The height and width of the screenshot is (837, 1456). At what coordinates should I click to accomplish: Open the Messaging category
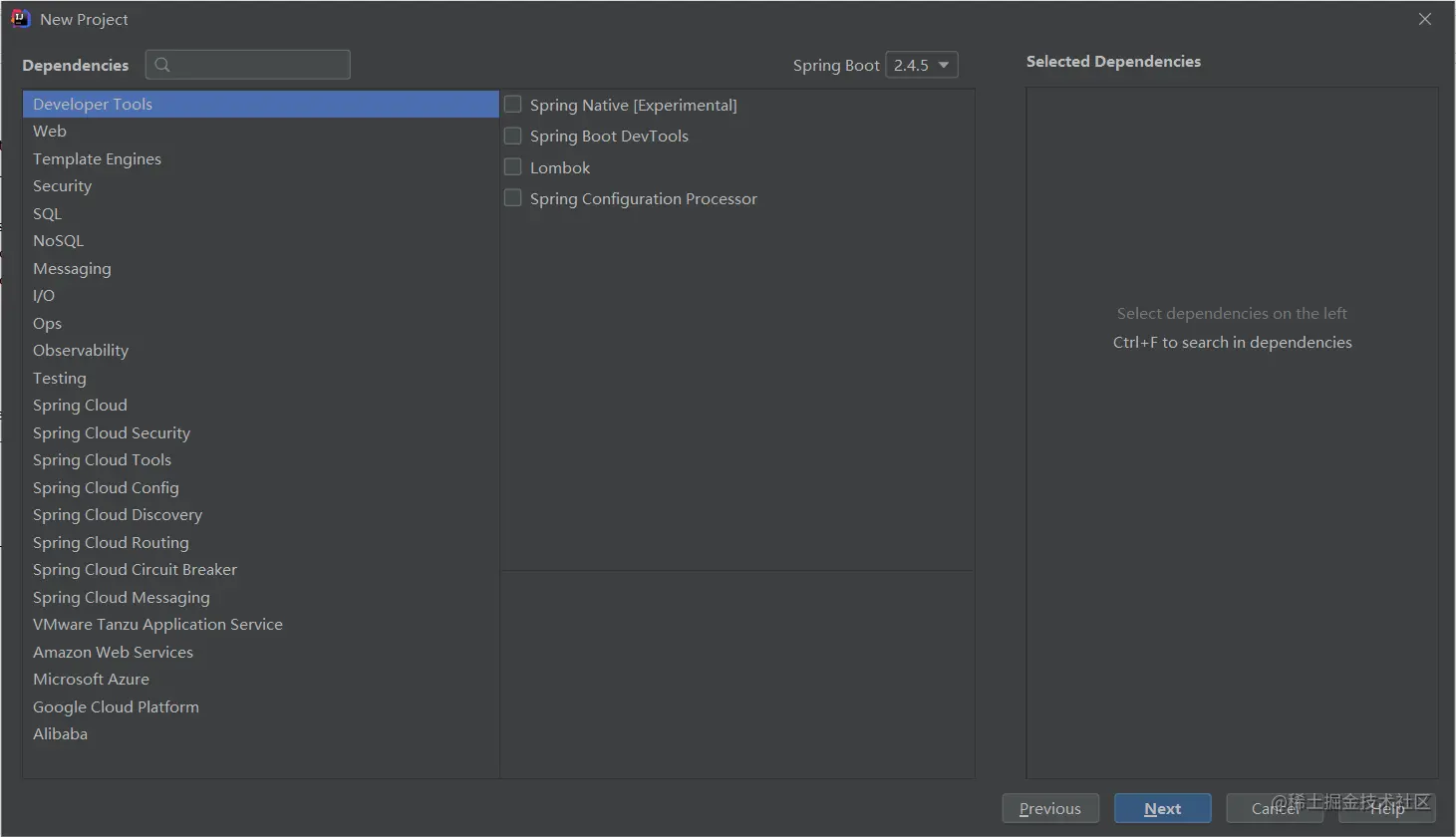click(x=261, y=268)
